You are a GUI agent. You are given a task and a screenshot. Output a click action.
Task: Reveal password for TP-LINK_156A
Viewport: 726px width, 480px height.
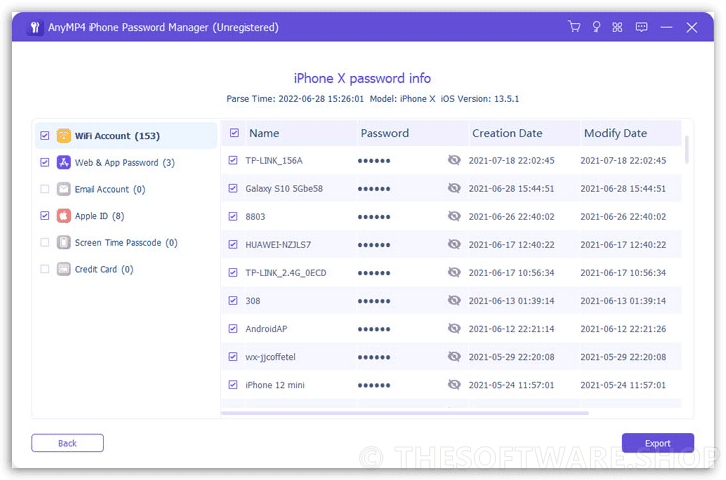[x=454, y=160]
